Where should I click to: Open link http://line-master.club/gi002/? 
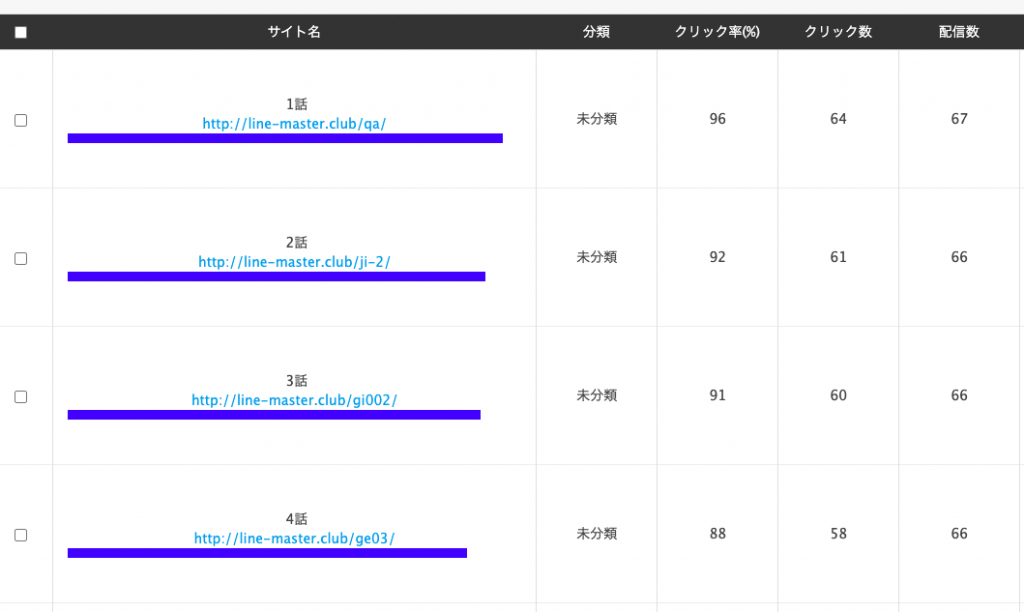[x=295, y=400]
